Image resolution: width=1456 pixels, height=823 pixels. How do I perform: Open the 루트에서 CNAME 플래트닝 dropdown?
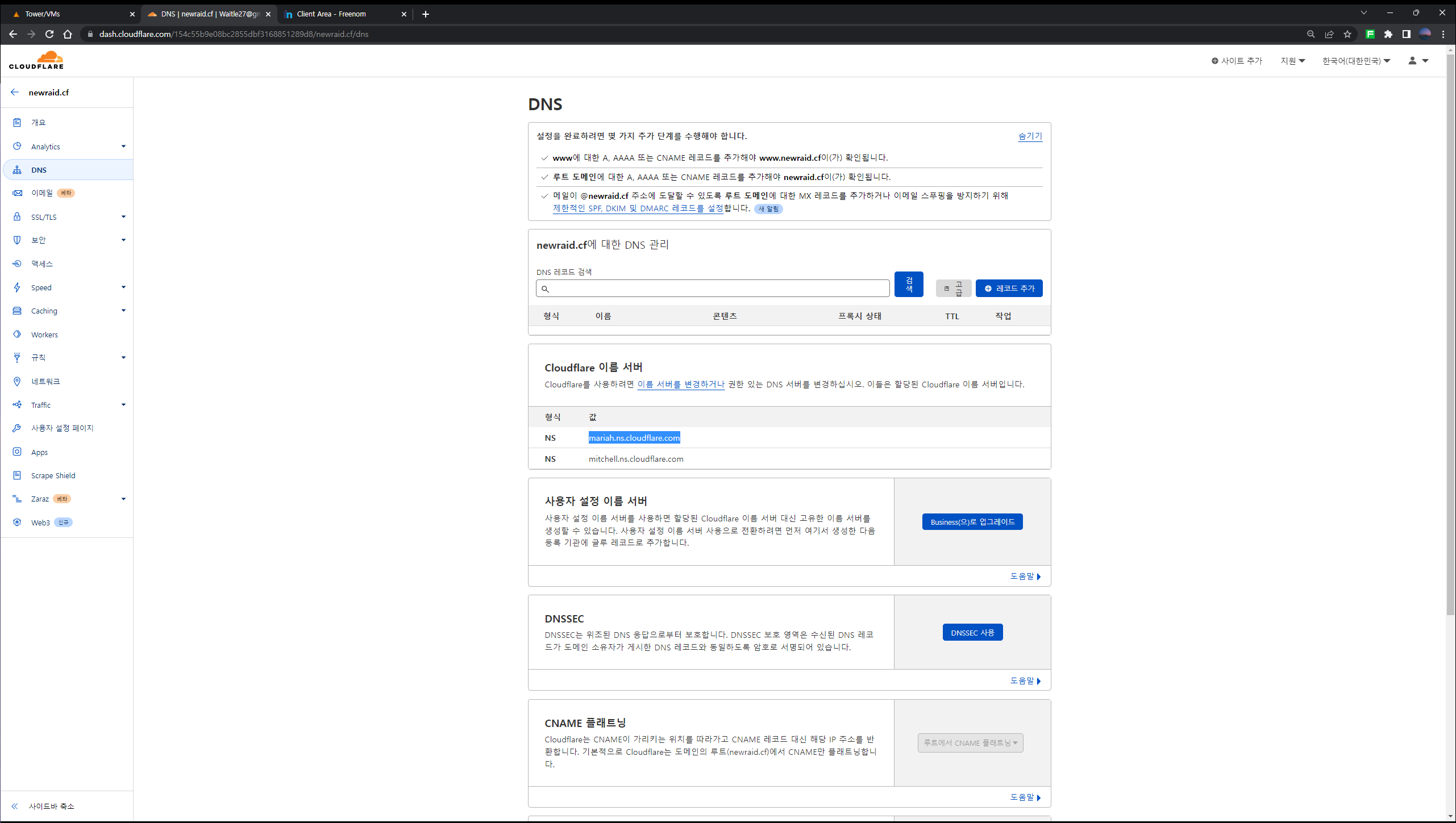pos(970,743)
